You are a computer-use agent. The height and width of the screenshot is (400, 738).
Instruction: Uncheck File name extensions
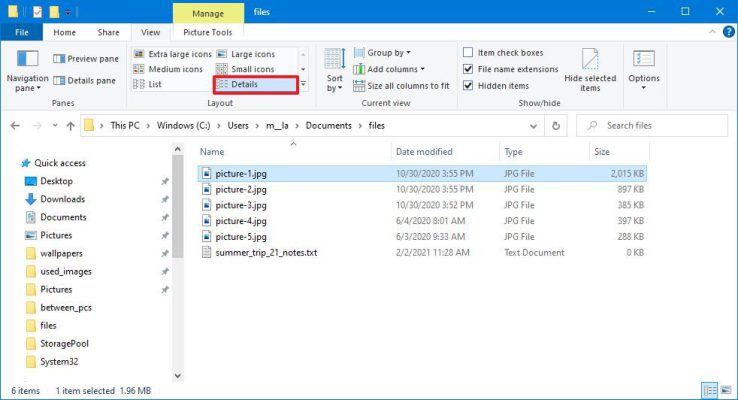(x=468, y=69)
